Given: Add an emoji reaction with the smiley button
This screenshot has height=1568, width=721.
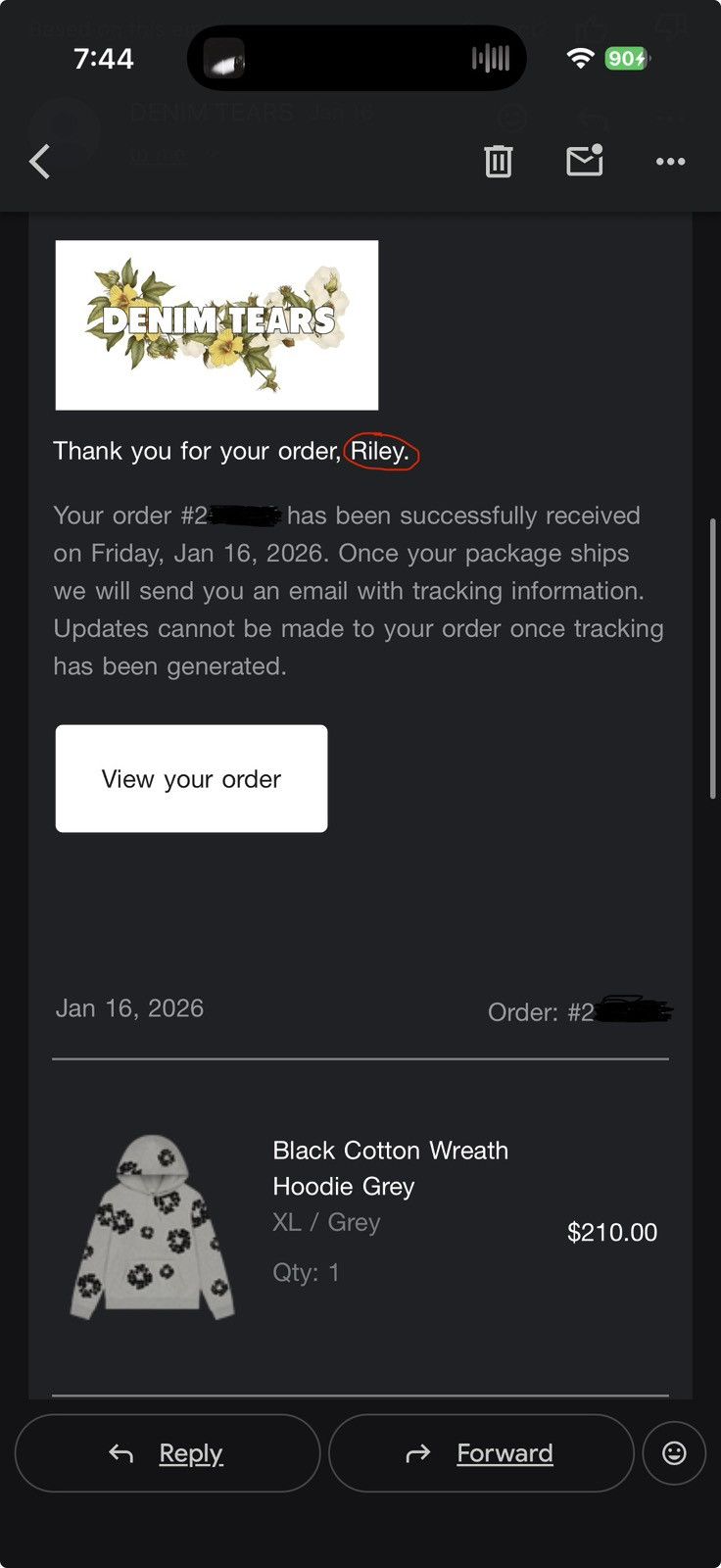Looking at the screenshot, I should point(674,1452).
